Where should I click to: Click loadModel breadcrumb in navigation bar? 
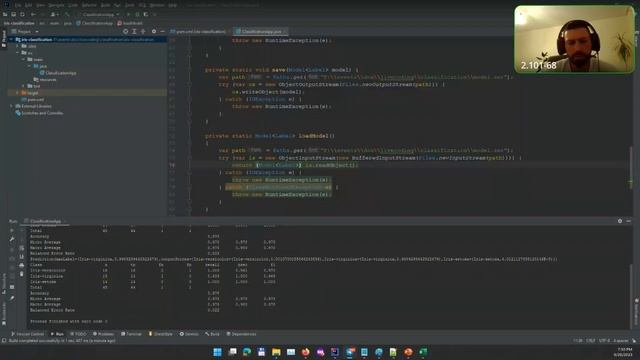[130, 23]
